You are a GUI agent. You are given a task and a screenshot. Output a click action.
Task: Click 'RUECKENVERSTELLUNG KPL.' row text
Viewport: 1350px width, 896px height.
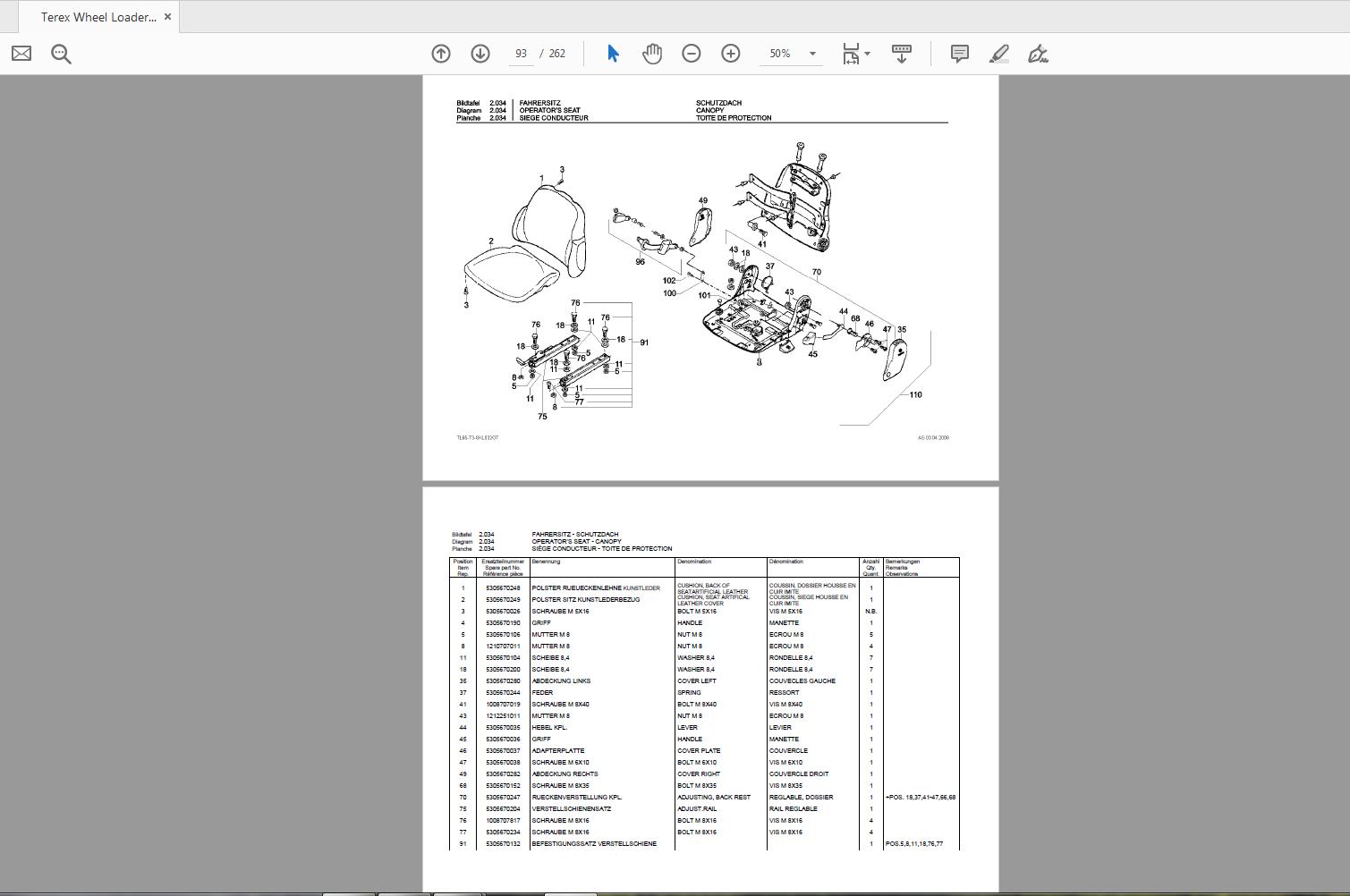577,798
